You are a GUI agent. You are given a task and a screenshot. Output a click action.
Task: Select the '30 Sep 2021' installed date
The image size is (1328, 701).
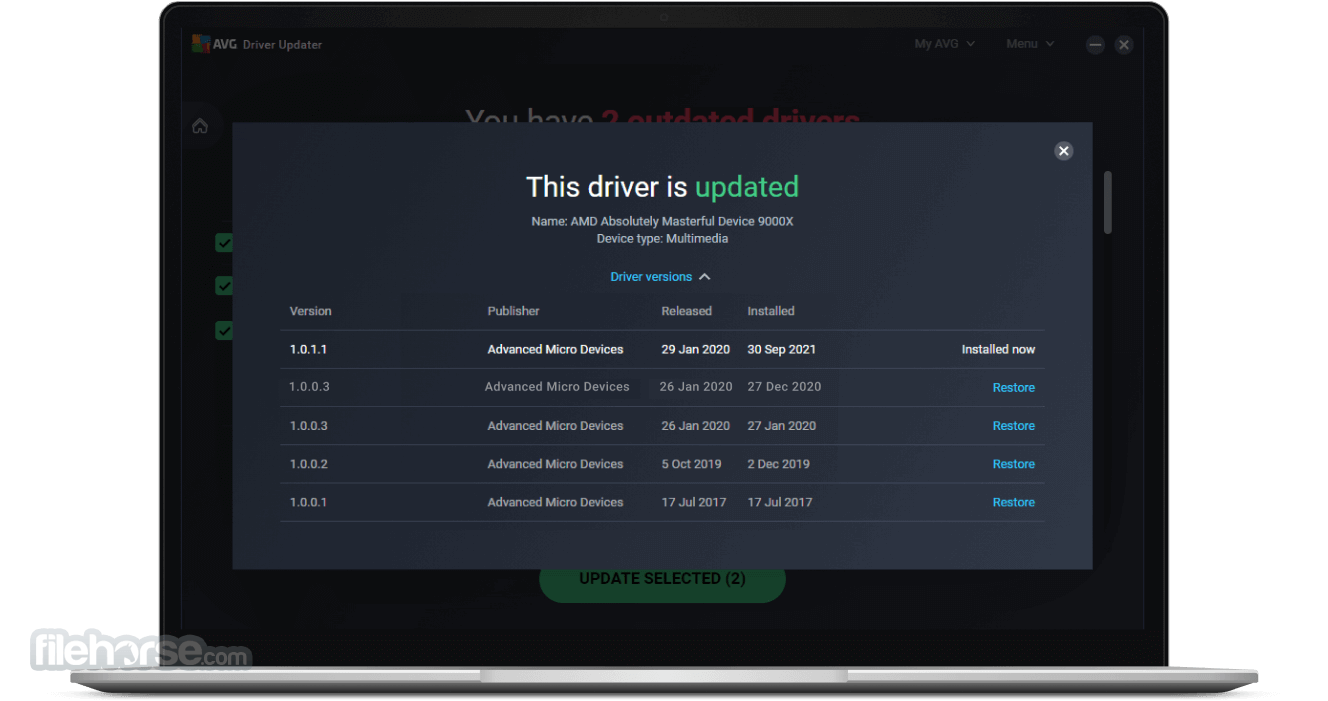[782, 350]
